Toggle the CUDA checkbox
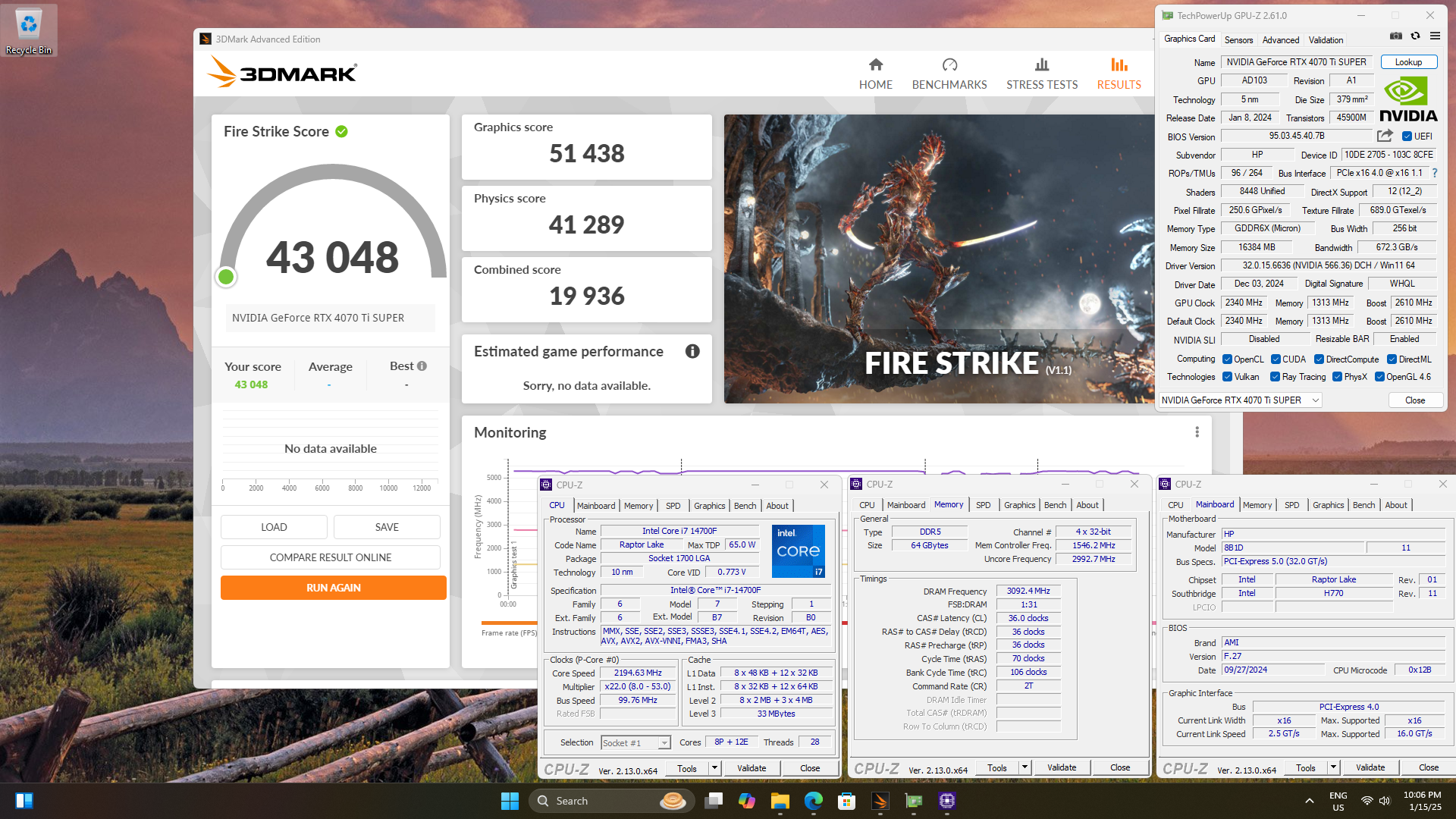Image resolution: width=1456 pixels, height=819 pixels. (x=1276, y=359)
